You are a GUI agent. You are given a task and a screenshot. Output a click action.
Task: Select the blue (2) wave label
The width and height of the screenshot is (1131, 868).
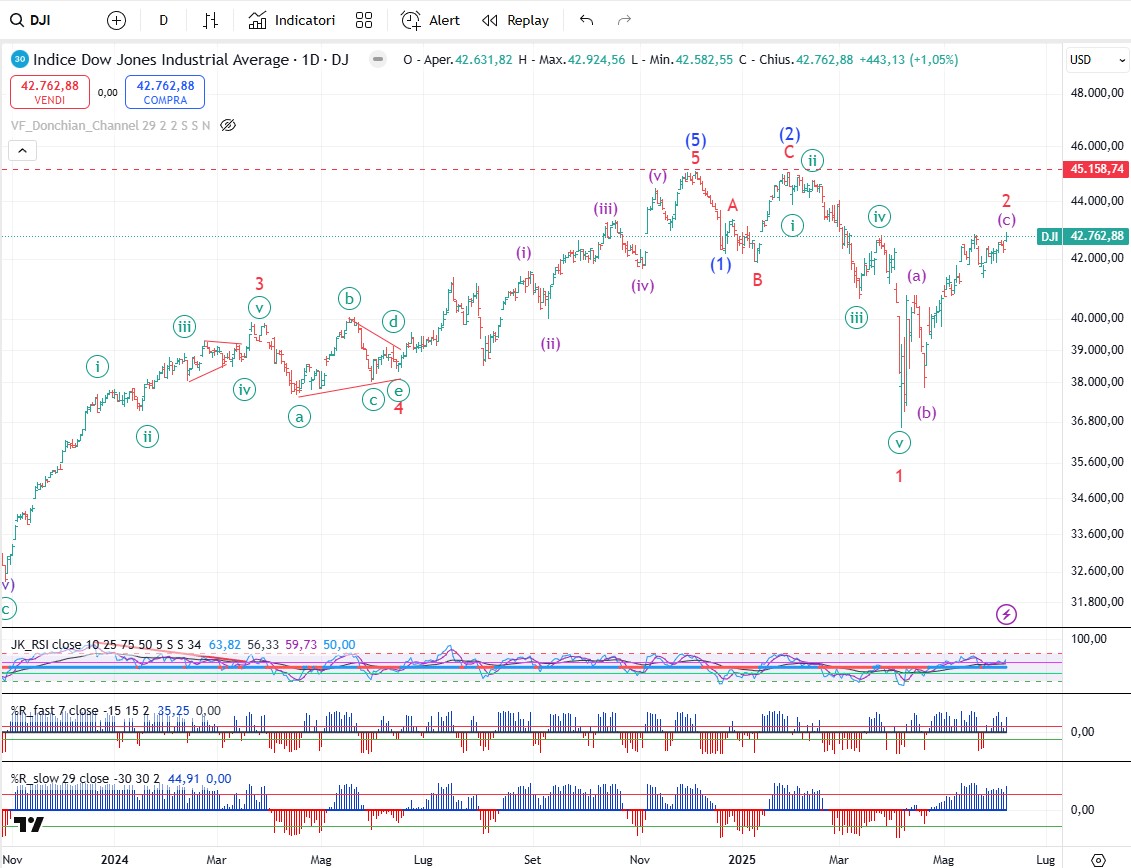(789, 134)
